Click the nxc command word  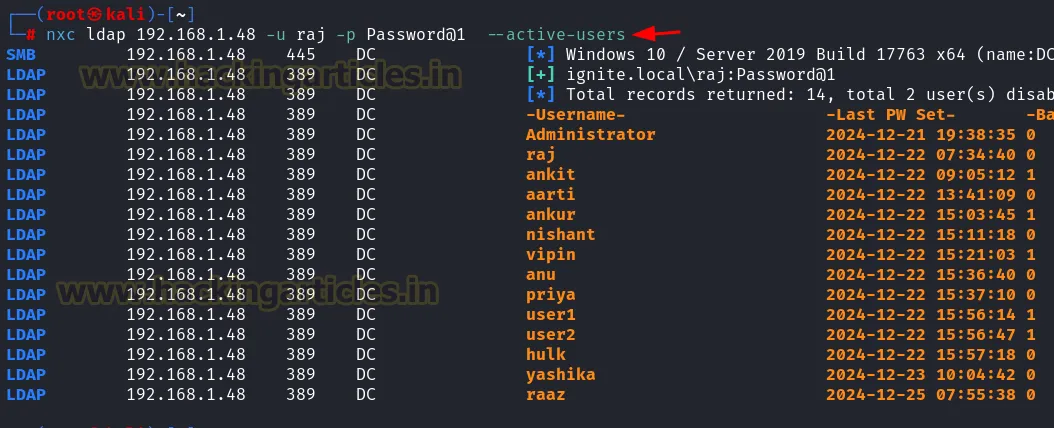pos(61,35)
